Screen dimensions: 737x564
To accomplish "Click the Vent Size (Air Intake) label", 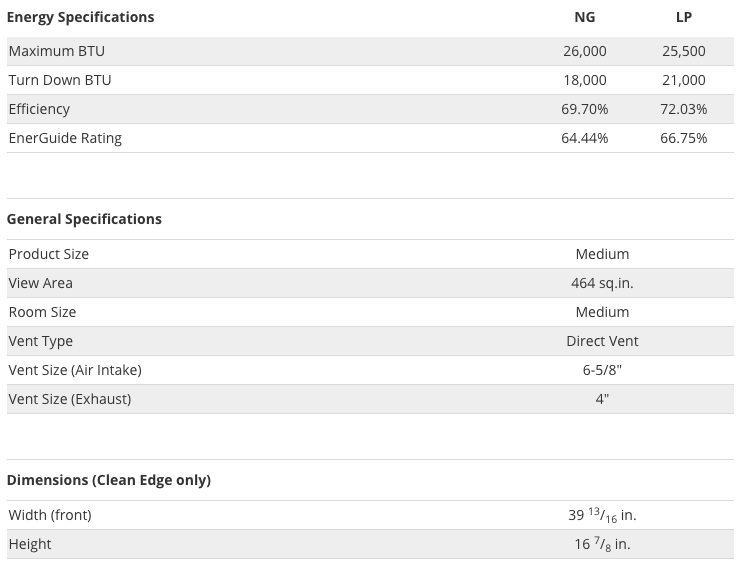I will 75,370.
